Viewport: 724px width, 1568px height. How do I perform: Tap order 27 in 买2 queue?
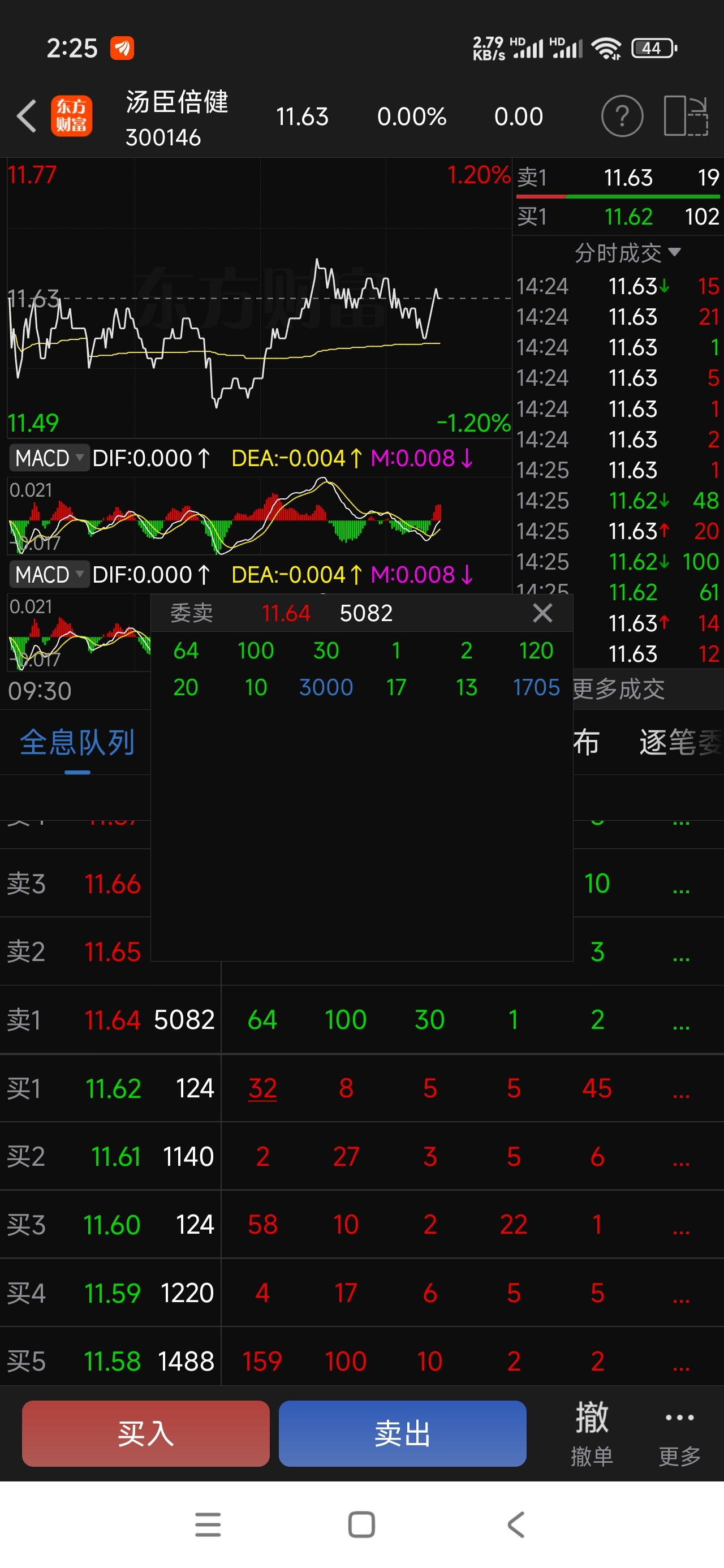click(346, 1156)
